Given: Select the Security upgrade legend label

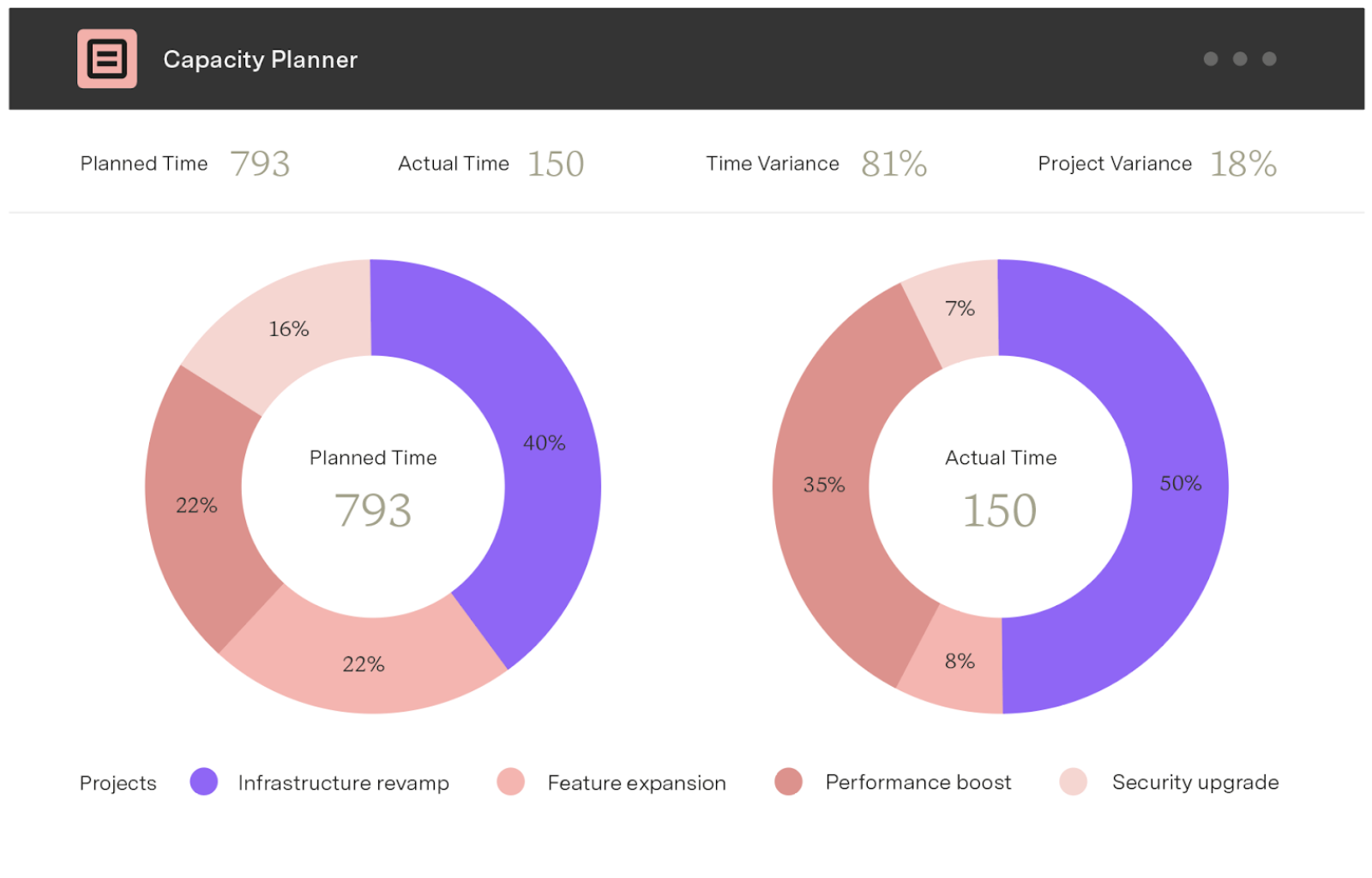Looking at the screenshot, I should [x=1194, y=782].
